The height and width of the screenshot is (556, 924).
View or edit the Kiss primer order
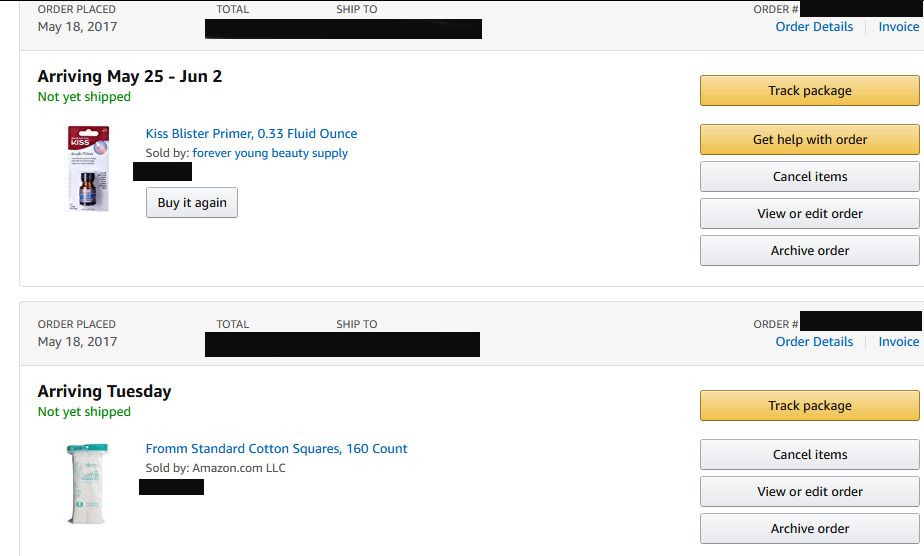tap(809, 214)
